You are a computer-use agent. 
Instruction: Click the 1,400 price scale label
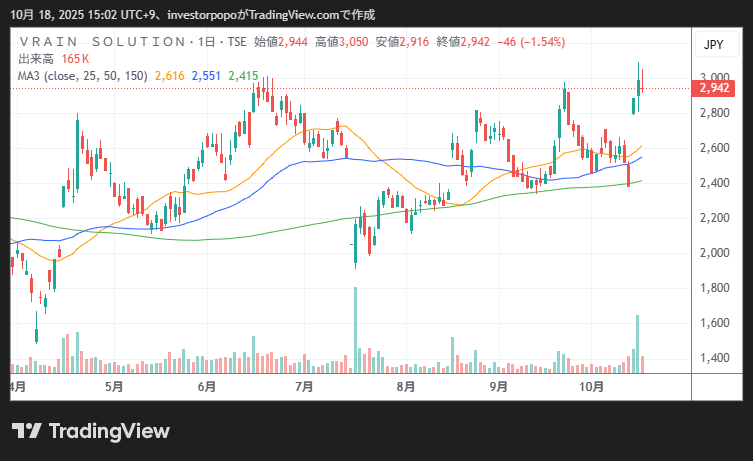click(x=714, y=358)
